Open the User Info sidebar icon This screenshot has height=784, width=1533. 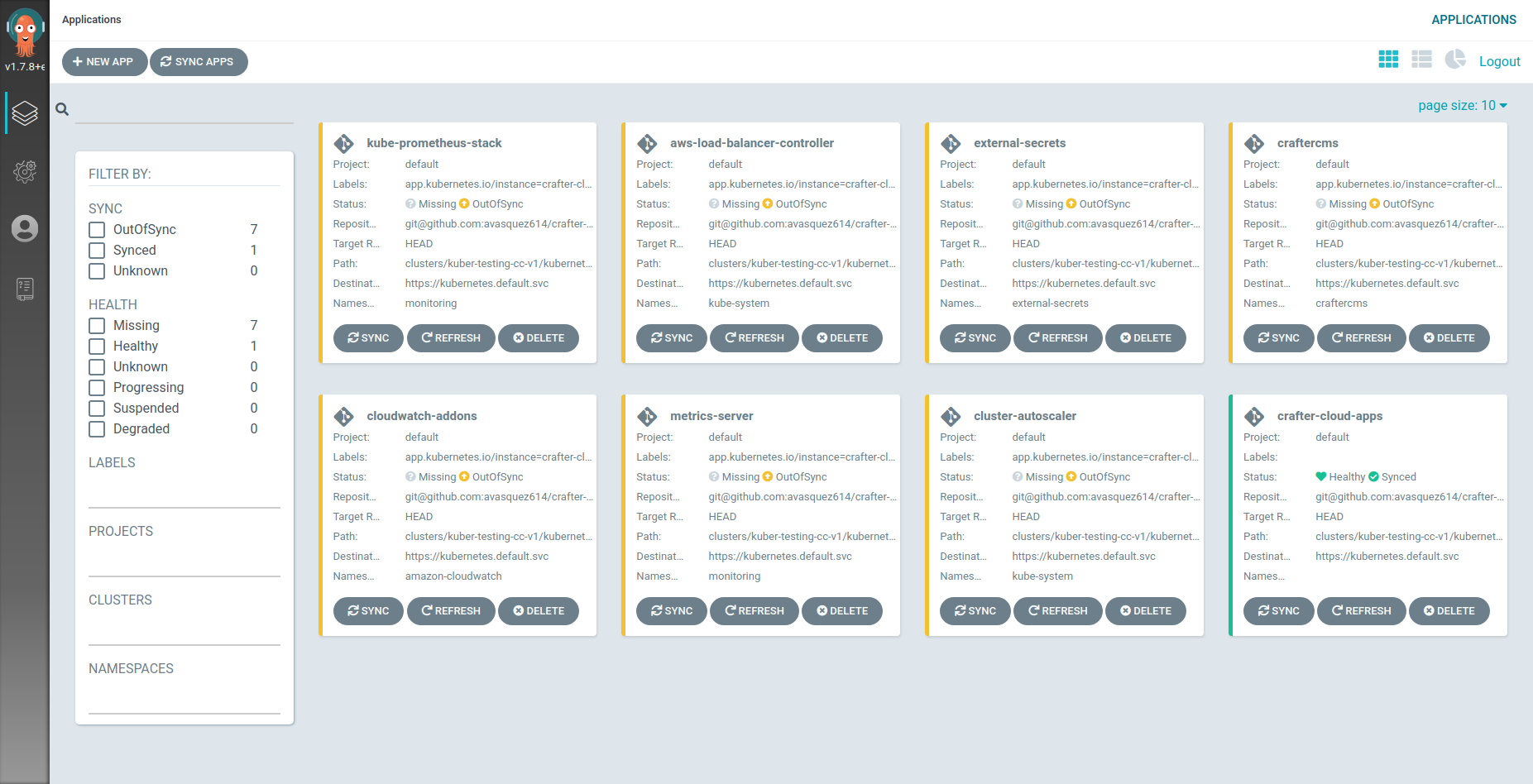(x=25, y=228)
